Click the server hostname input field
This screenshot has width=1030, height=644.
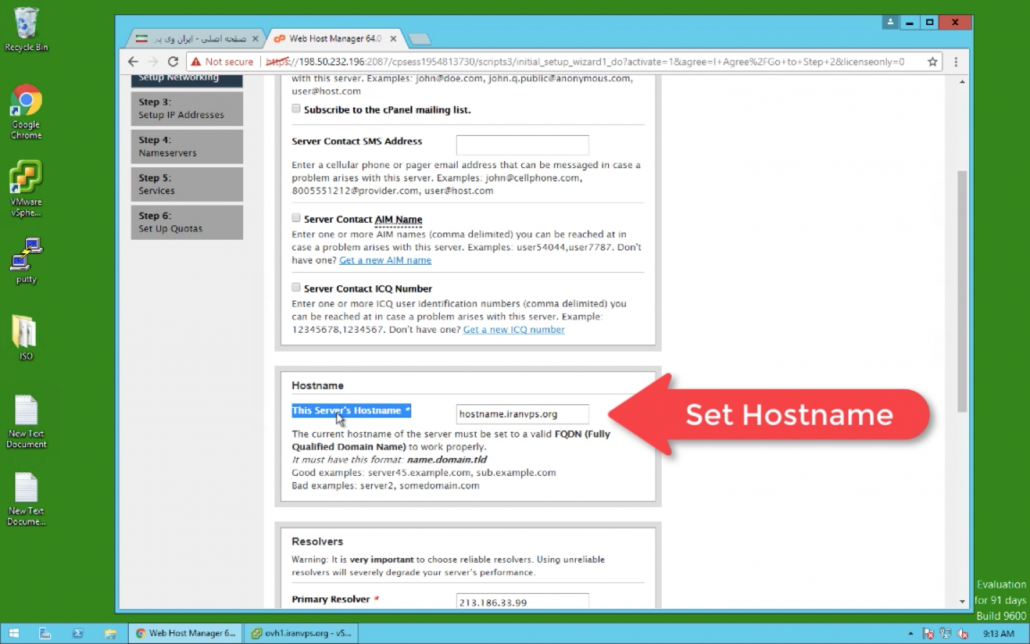tap(522, 414)
